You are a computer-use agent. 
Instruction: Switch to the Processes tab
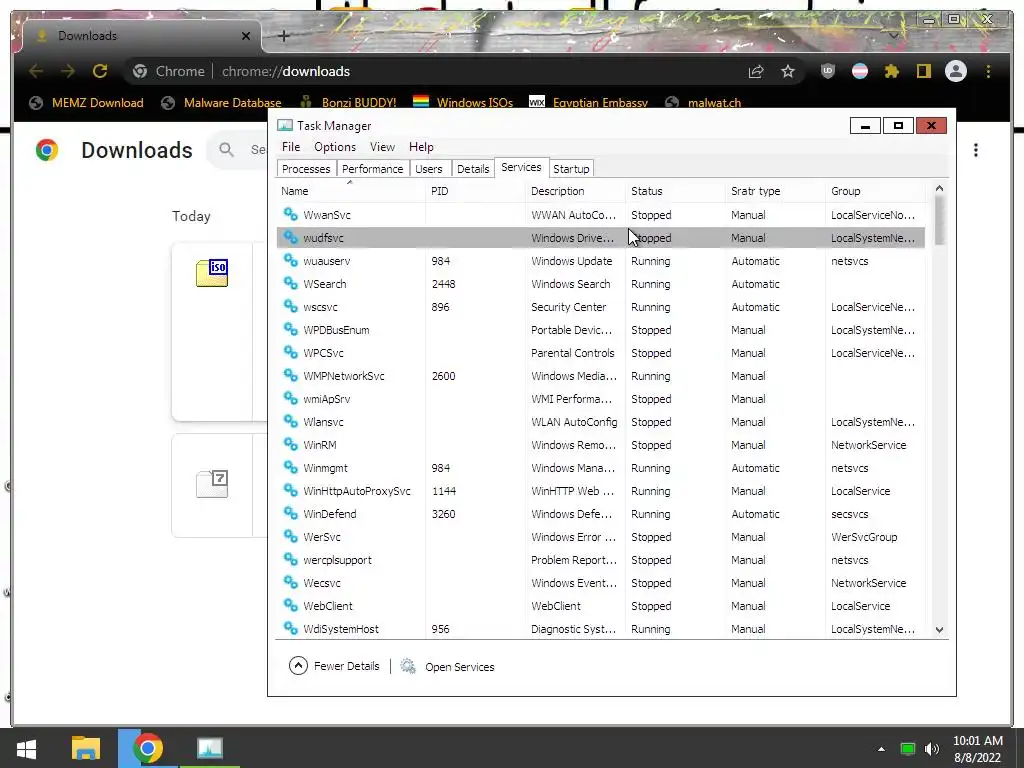click(x=306, y=168)
